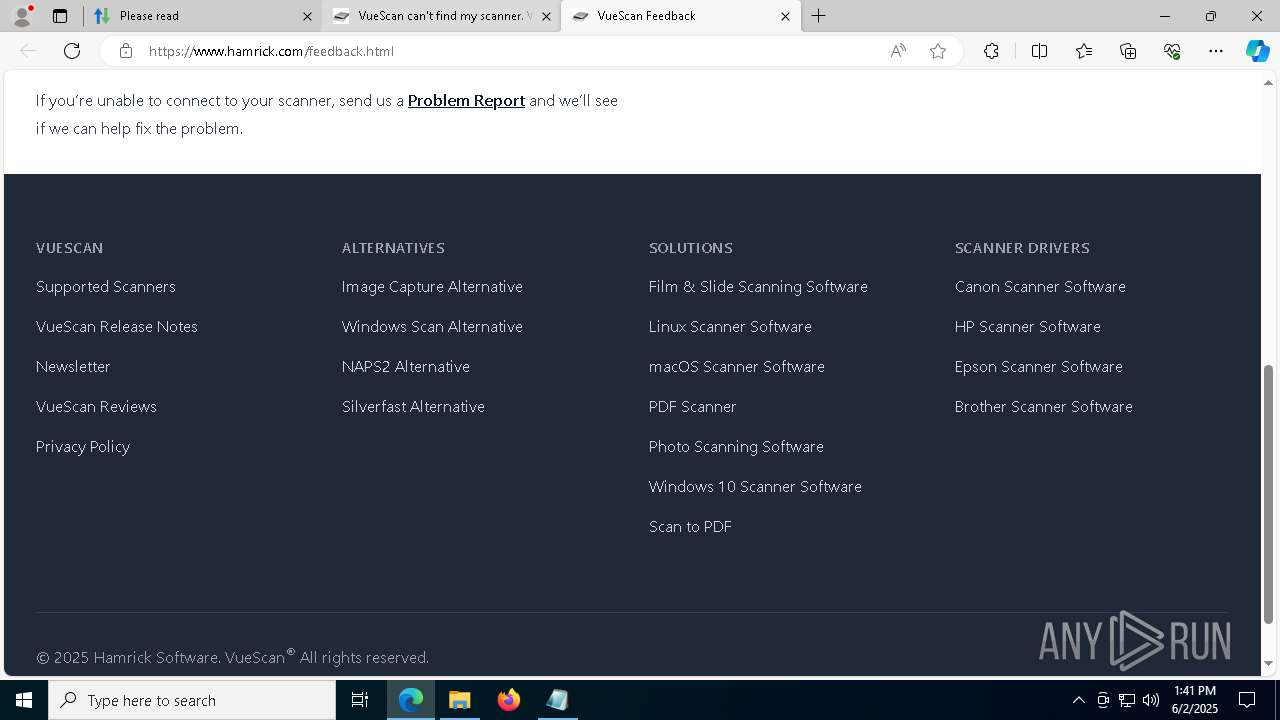
Task: Open Settings and more ellipsis menu
Action: tap(1216, 51)
